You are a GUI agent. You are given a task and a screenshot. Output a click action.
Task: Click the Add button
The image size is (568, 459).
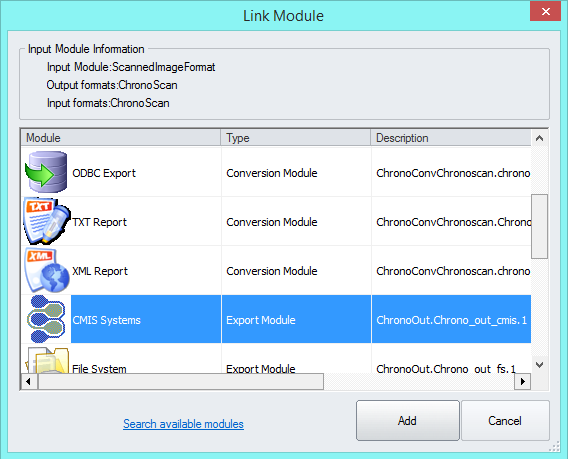click(408, 421)
